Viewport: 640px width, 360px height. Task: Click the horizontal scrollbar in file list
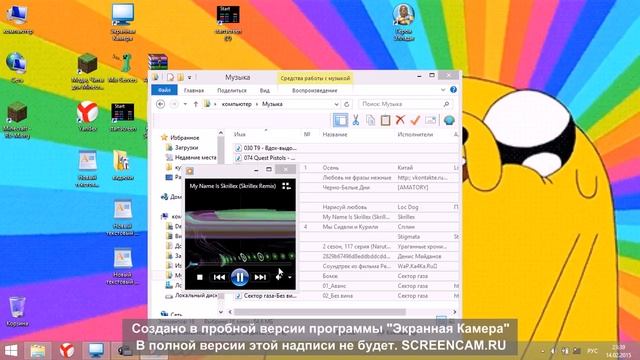tap(320, 312)
